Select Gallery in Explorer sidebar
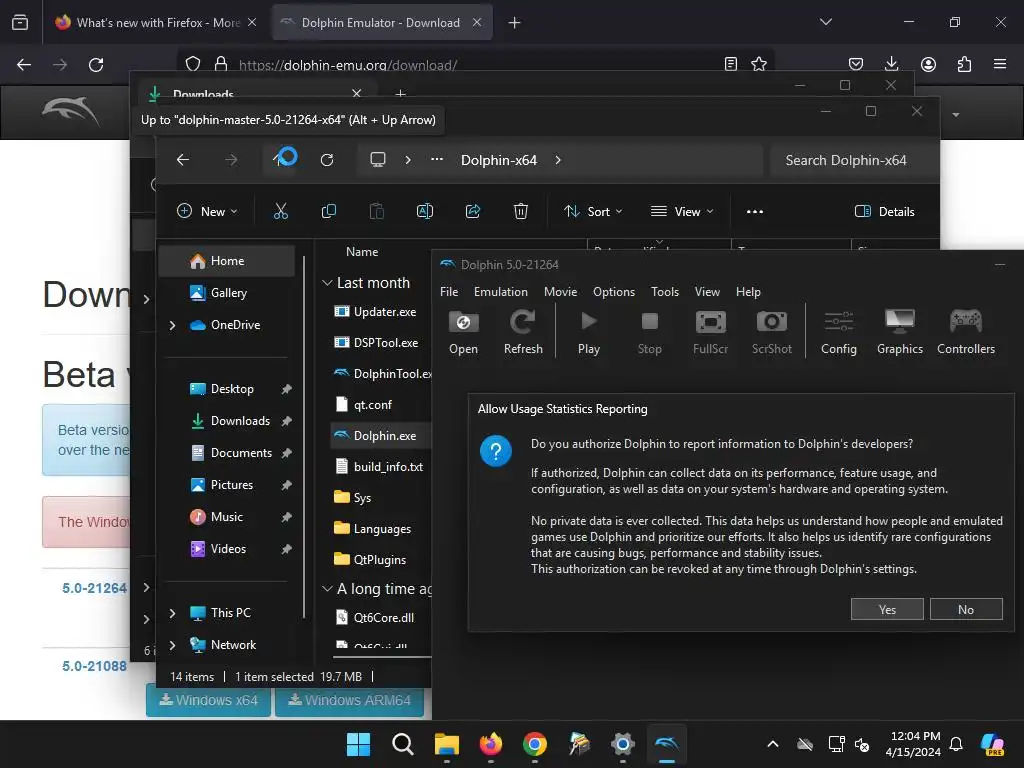Viewport: 1024px width, 768px height. [x=227, y=293]
